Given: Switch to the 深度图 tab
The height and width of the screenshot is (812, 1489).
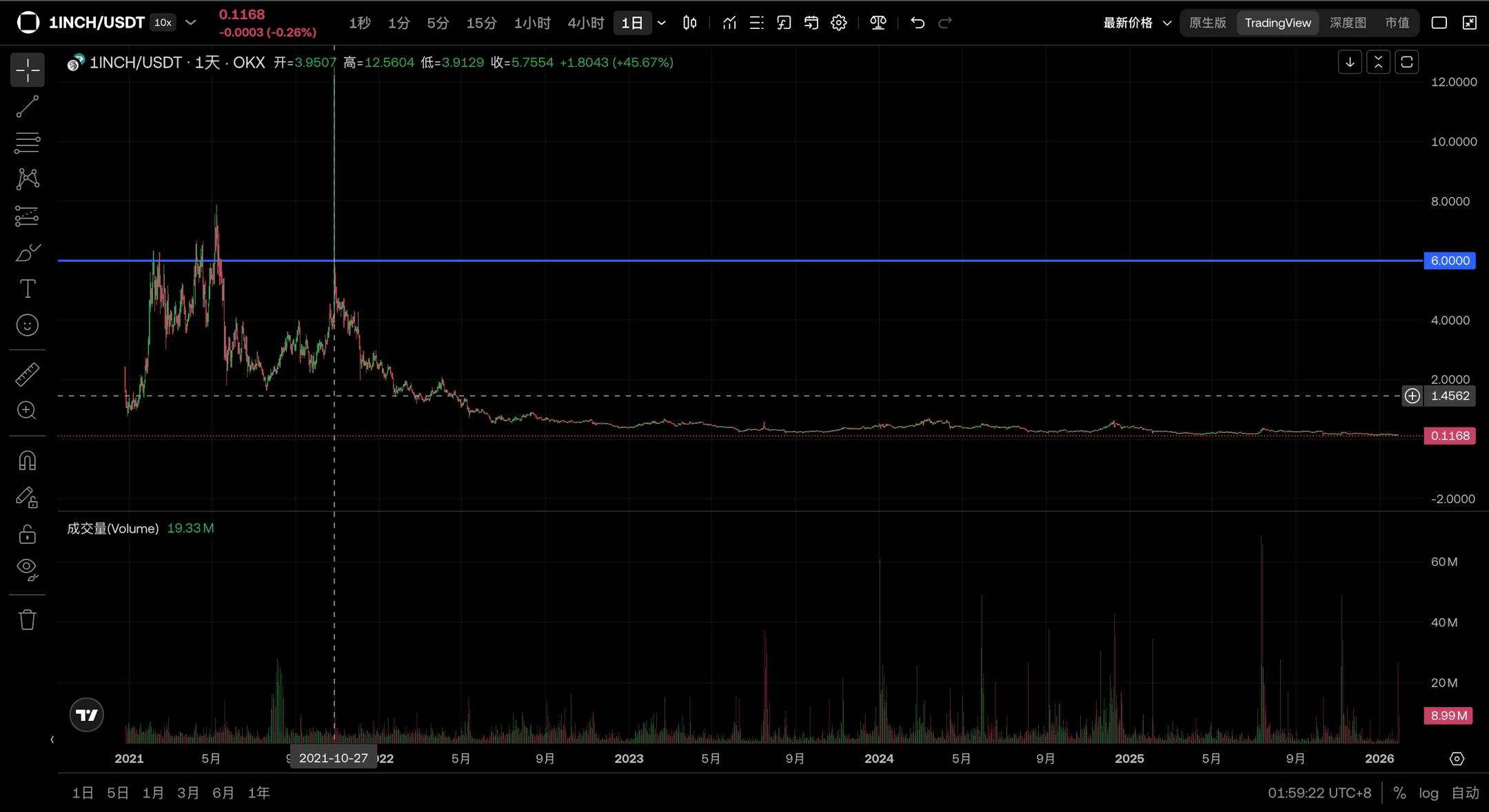Looking at the screenshot, I should point(1347,23).
